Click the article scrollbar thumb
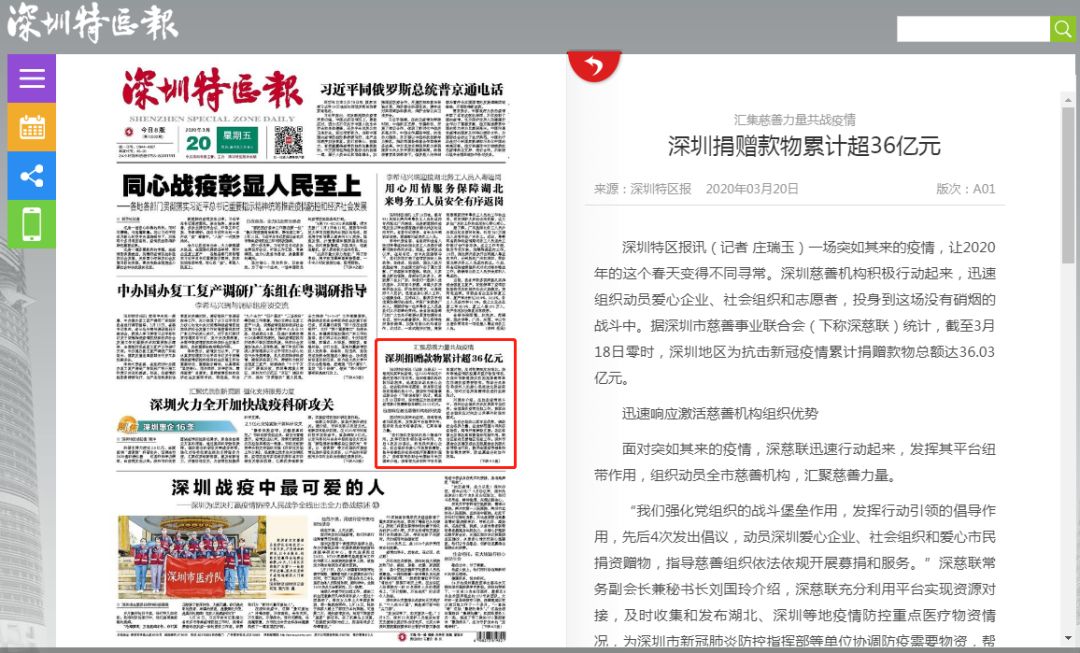Image resolution: width=1080 pixels, height=653 pixels. click(x=1068, y=185)
